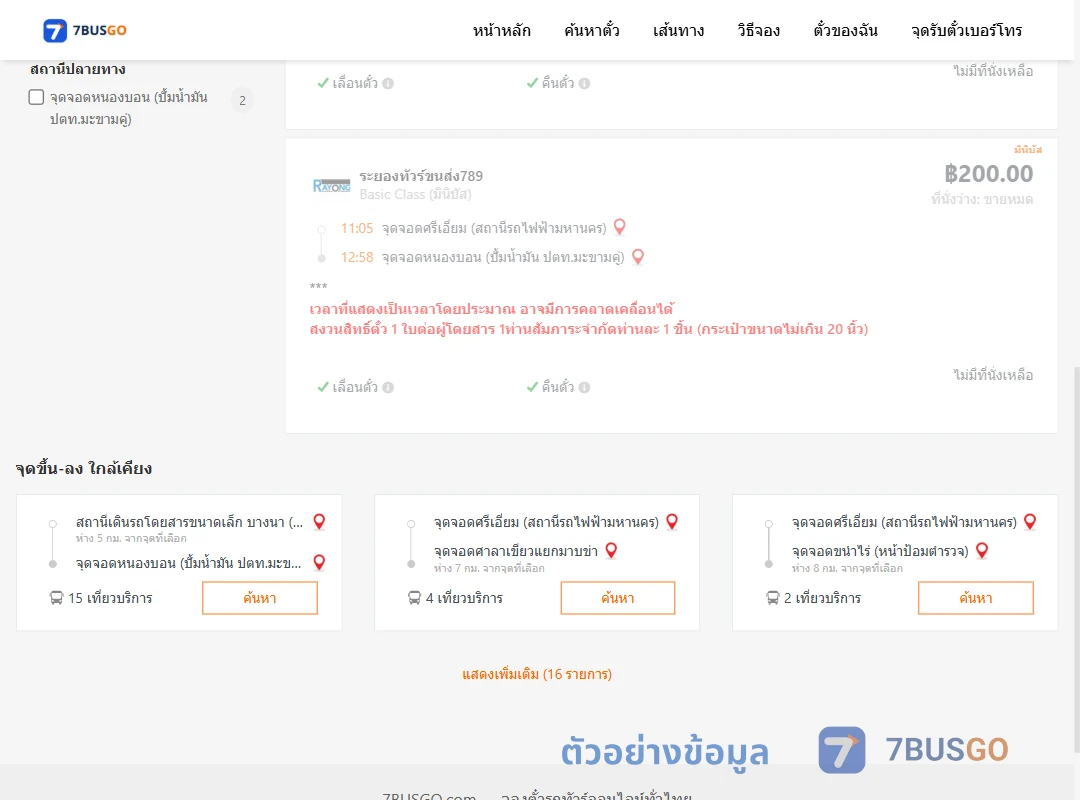This screenshot has height=800, width=1080.
Task: Open the ตั๋วของฉัน menu item
Action: pyautogui.click(x=845, y=30)
